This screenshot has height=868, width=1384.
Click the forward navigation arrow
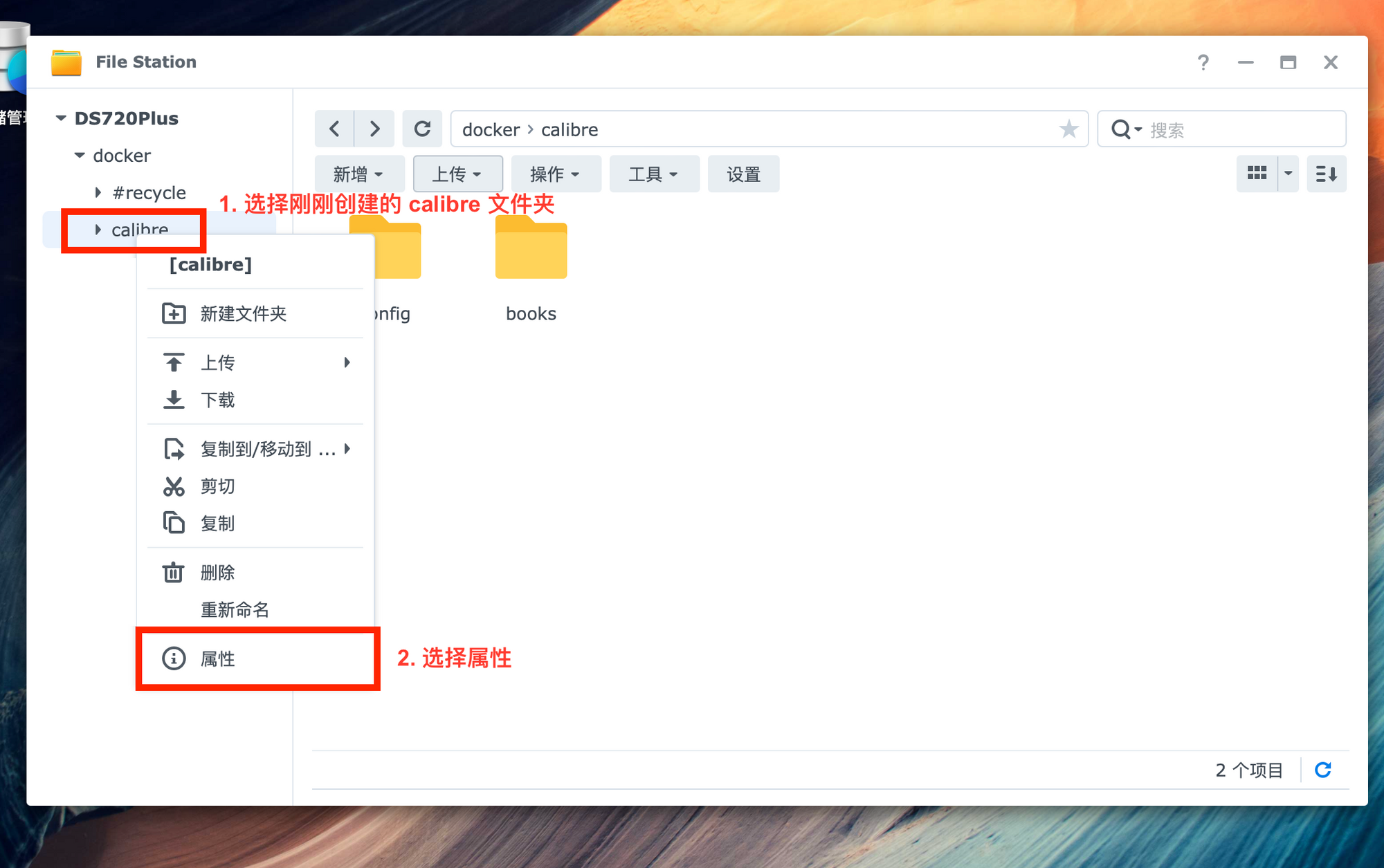[x=374, y=129]
